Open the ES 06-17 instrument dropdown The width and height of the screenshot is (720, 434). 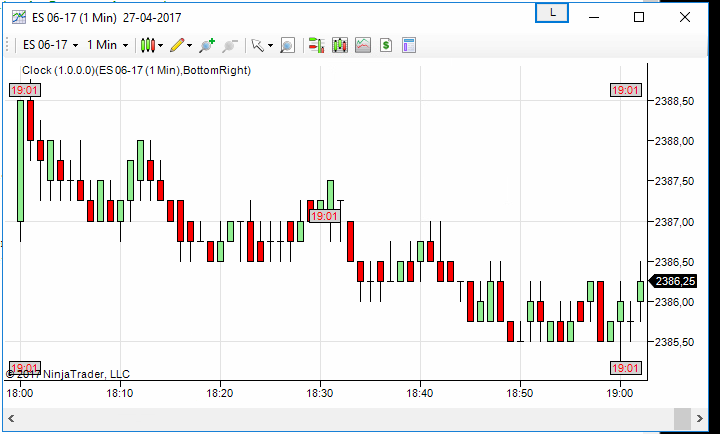coord(51,45)
